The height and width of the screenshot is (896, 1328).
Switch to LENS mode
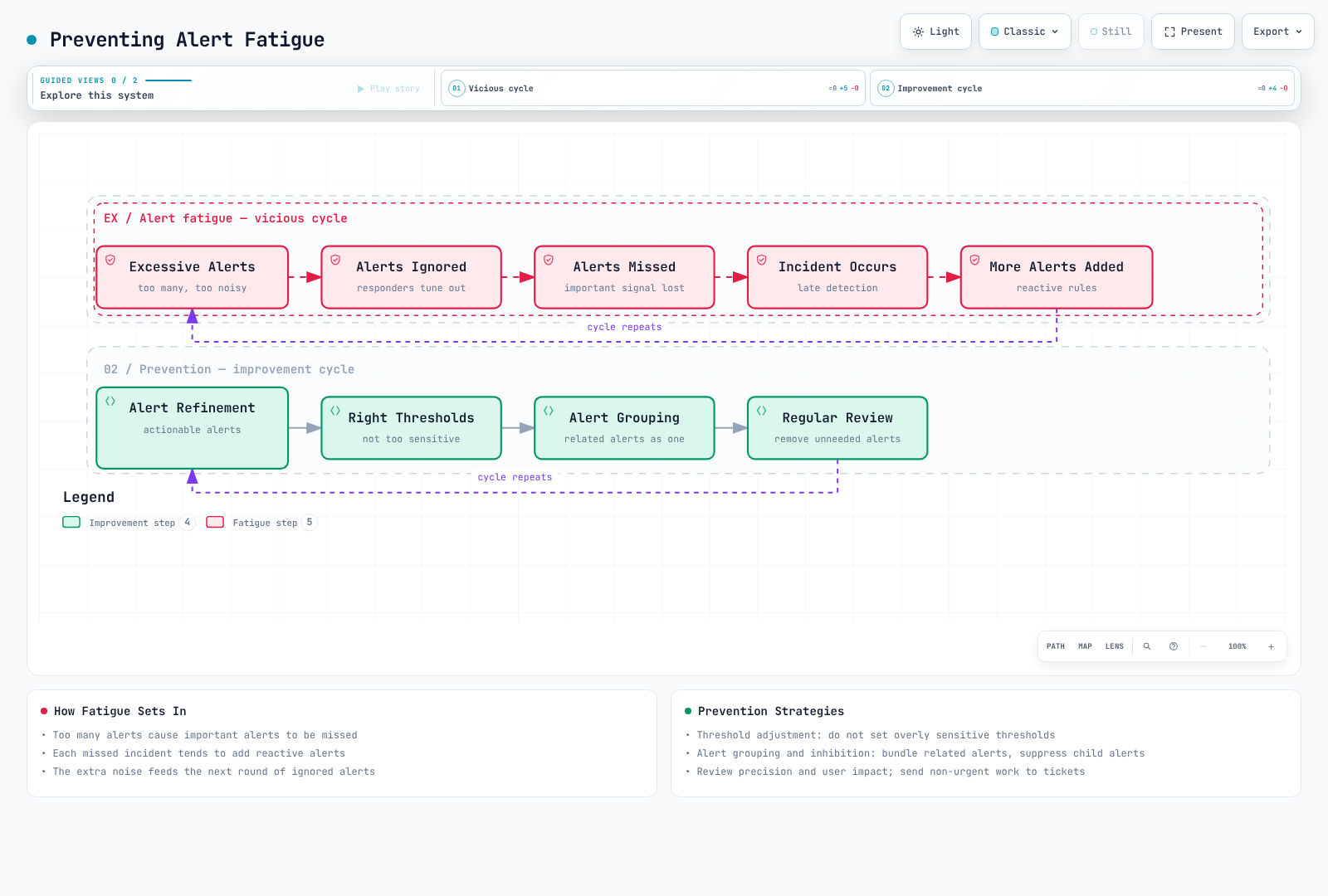tap(1115, 646)
